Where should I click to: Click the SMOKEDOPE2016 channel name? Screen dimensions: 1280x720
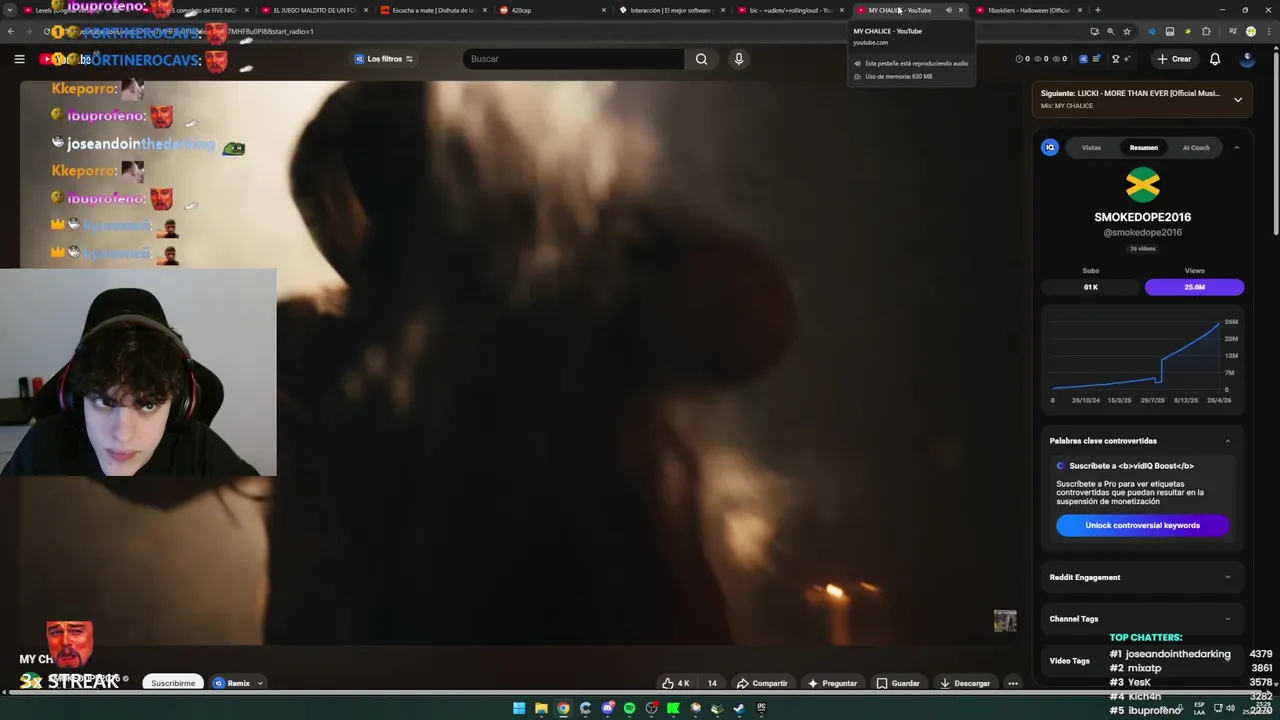point(1142,217)
